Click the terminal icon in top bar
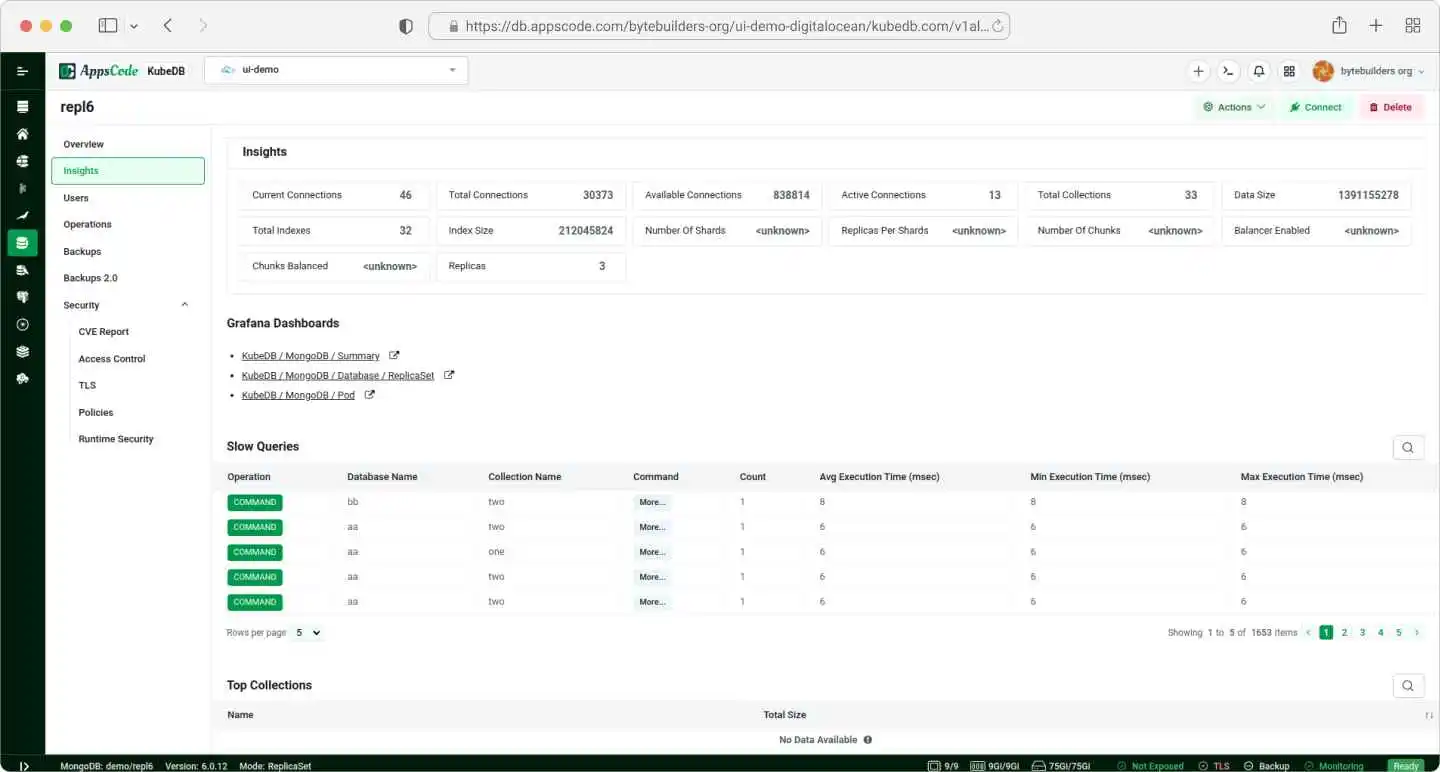1440x772 pixels. pyautogui.click(x=1228, y=71)
